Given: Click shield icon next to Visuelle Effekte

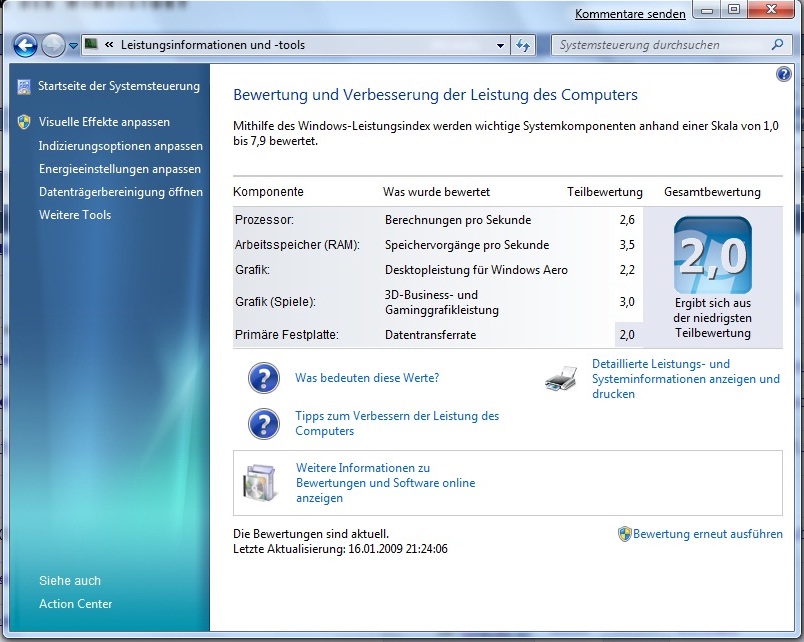Looking at the screenshot, I should (x=24, y=122).
